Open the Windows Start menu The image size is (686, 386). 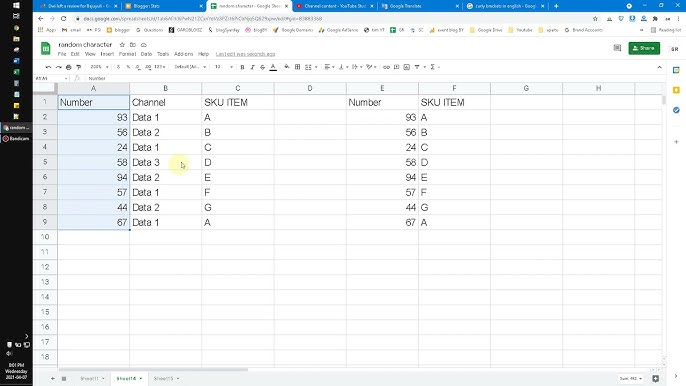pyautogui.click(x=16, y=5)
